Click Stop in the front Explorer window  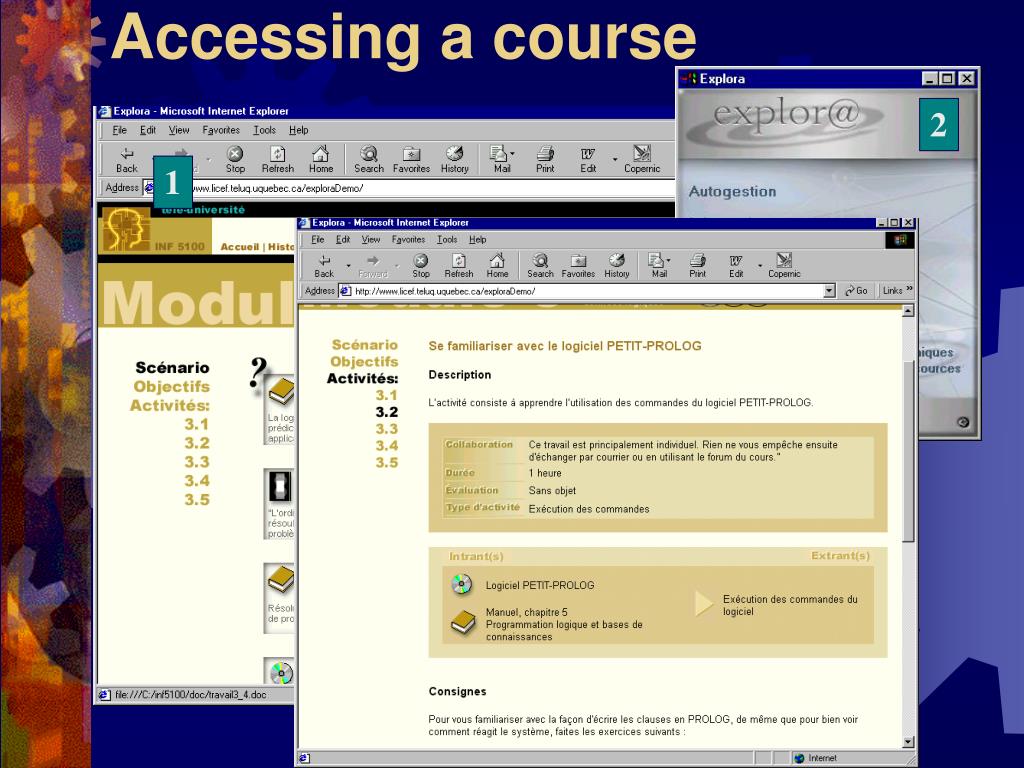(x=421, y=266)
